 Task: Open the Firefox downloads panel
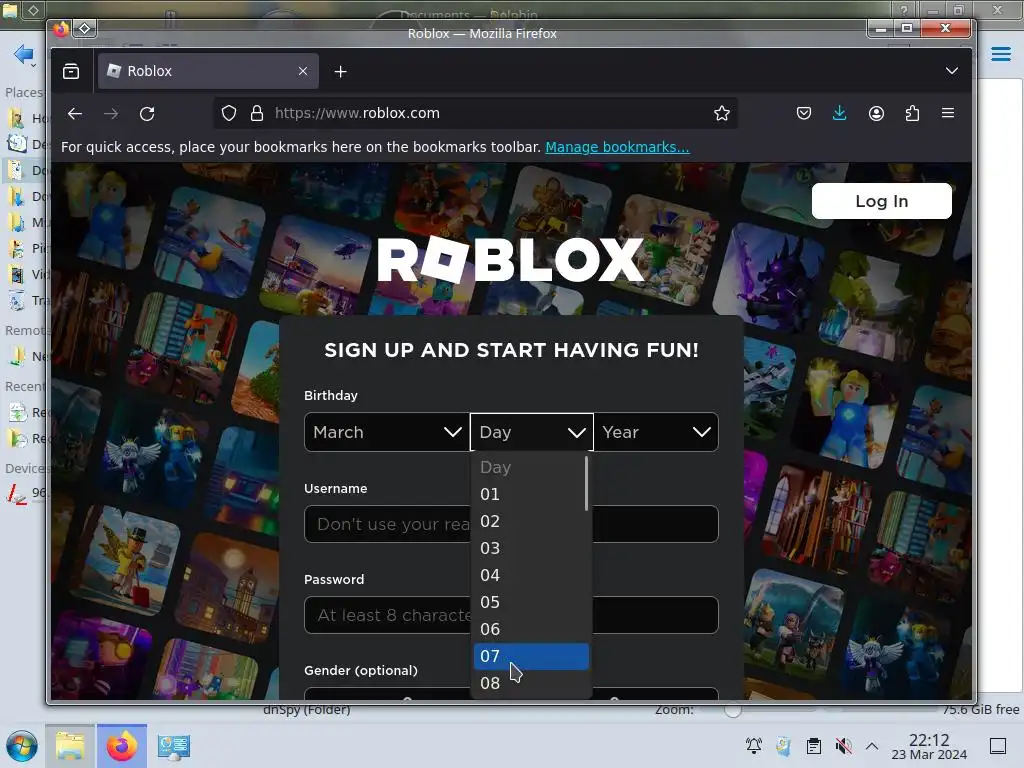point(840,114)
